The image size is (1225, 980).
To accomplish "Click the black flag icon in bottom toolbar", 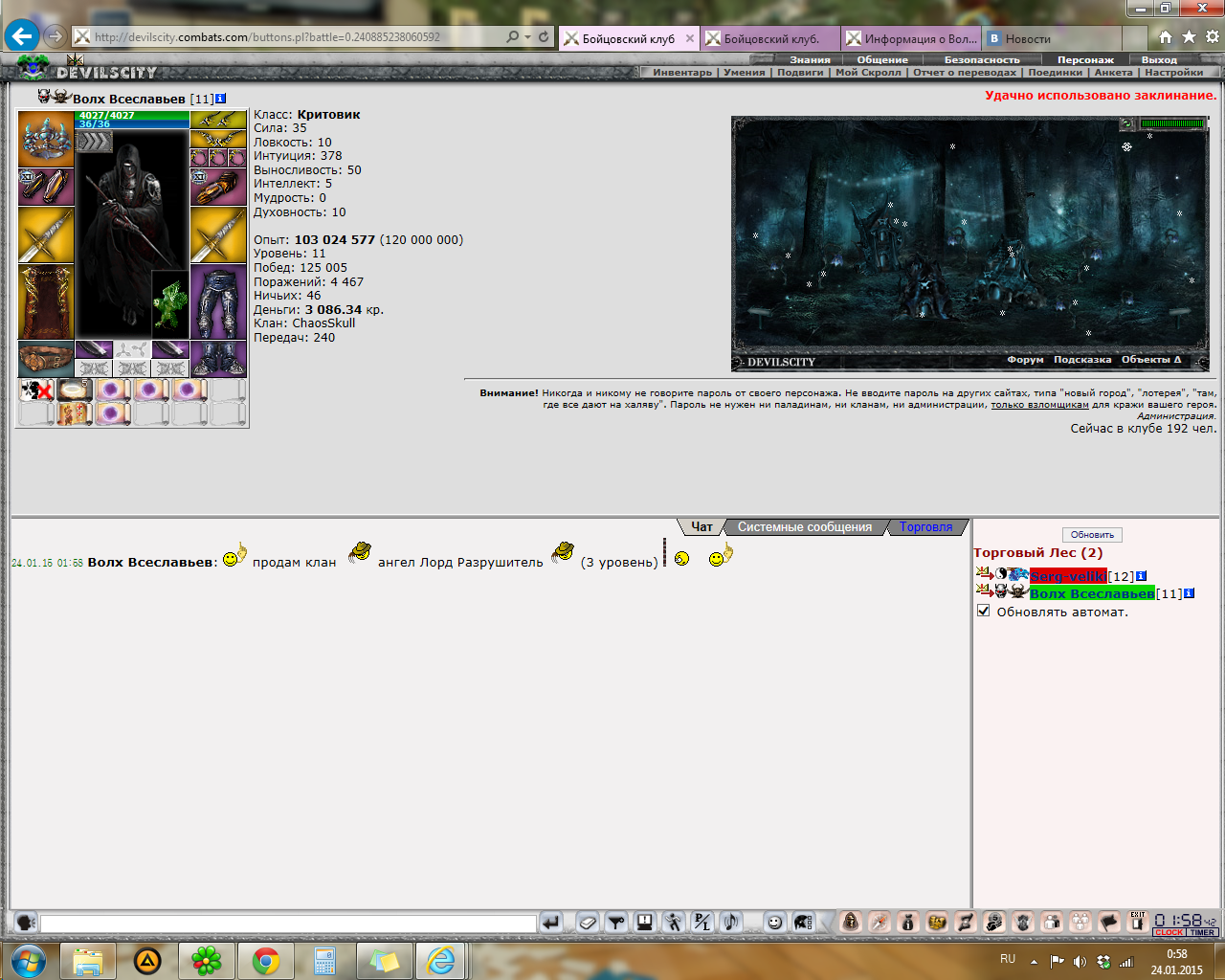I will pyautogui.click(x=1109, y=923).
